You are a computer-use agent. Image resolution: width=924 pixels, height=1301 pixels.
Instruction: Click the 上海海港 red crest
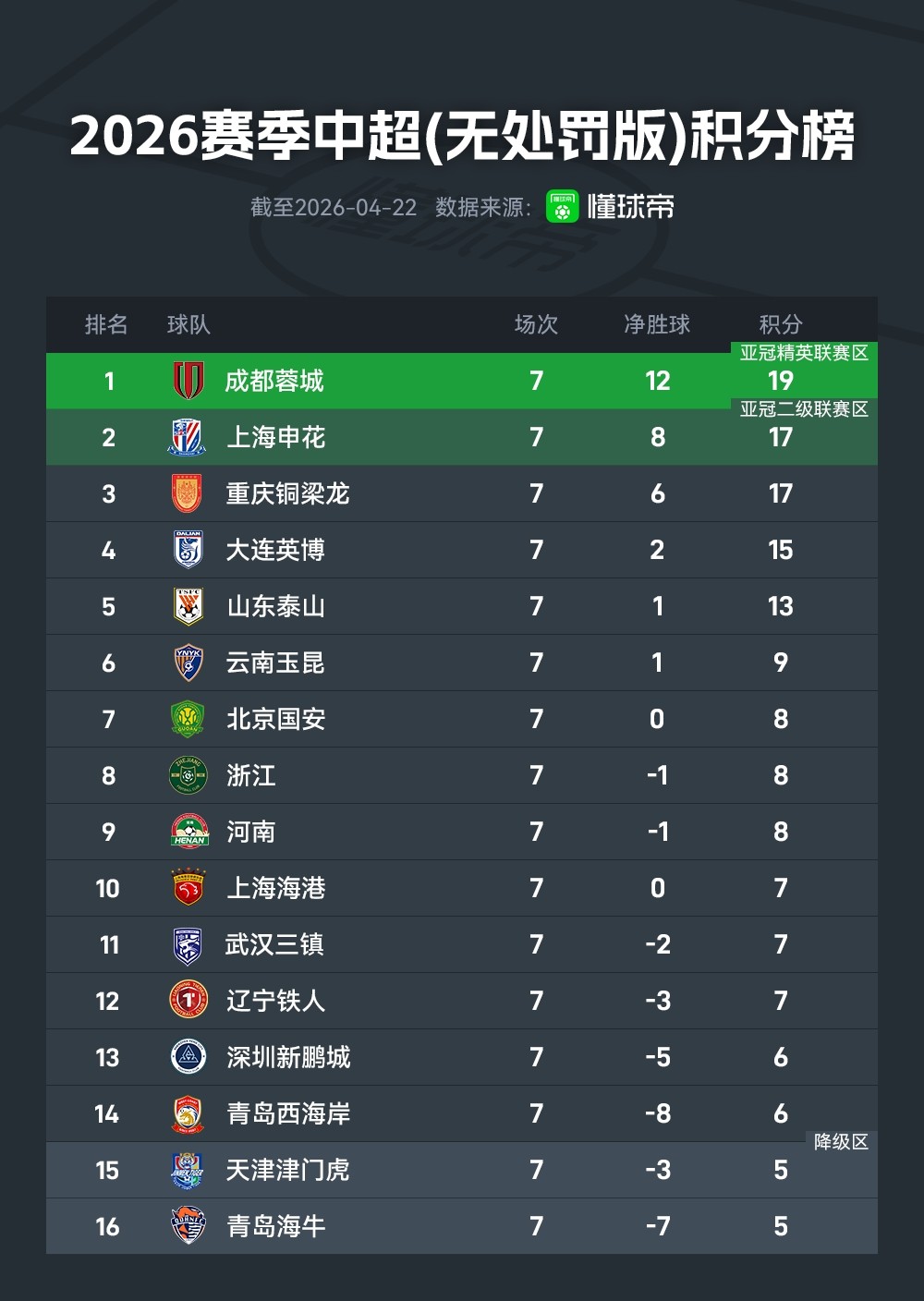pyautogui.click(x=188, y=888)
